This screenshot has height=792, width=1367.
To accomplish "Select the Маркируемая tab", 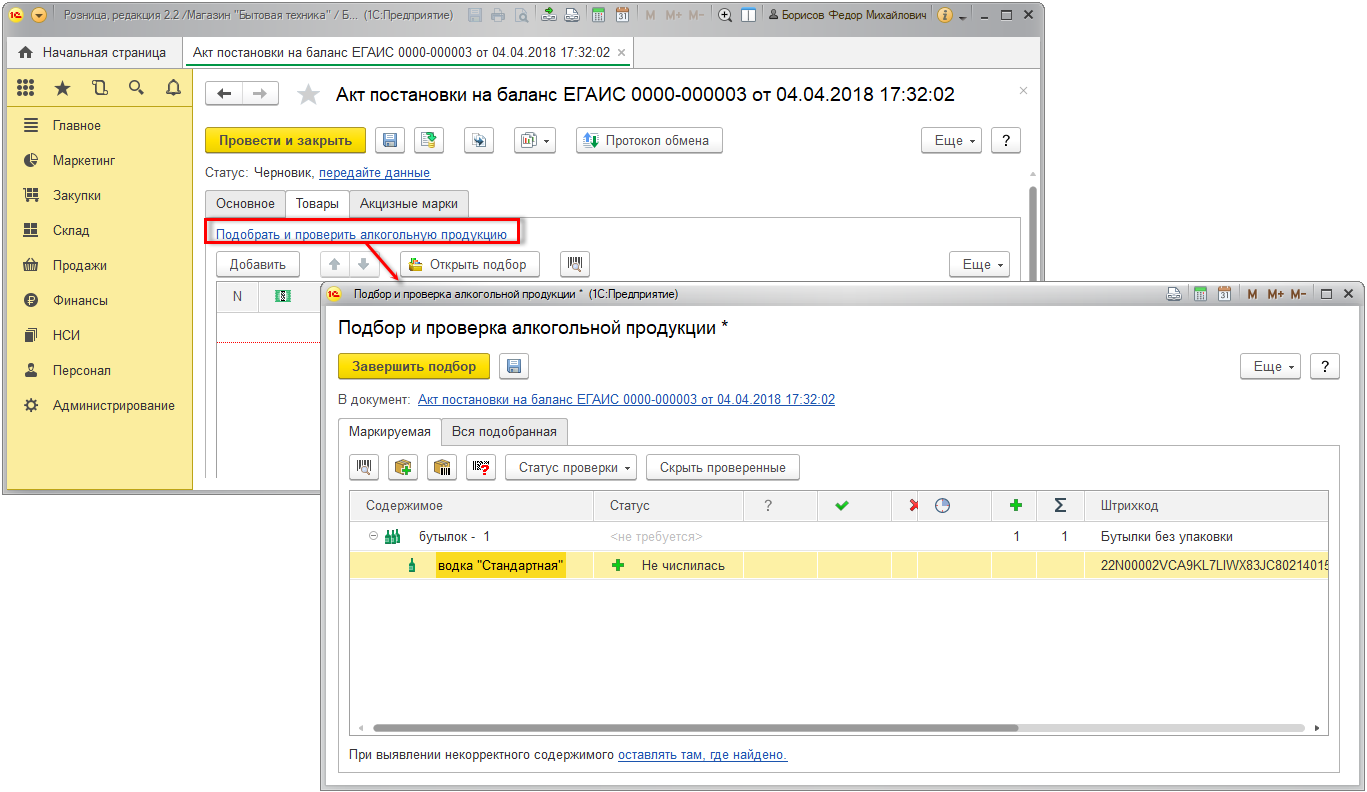I will [x=390, y=431].
